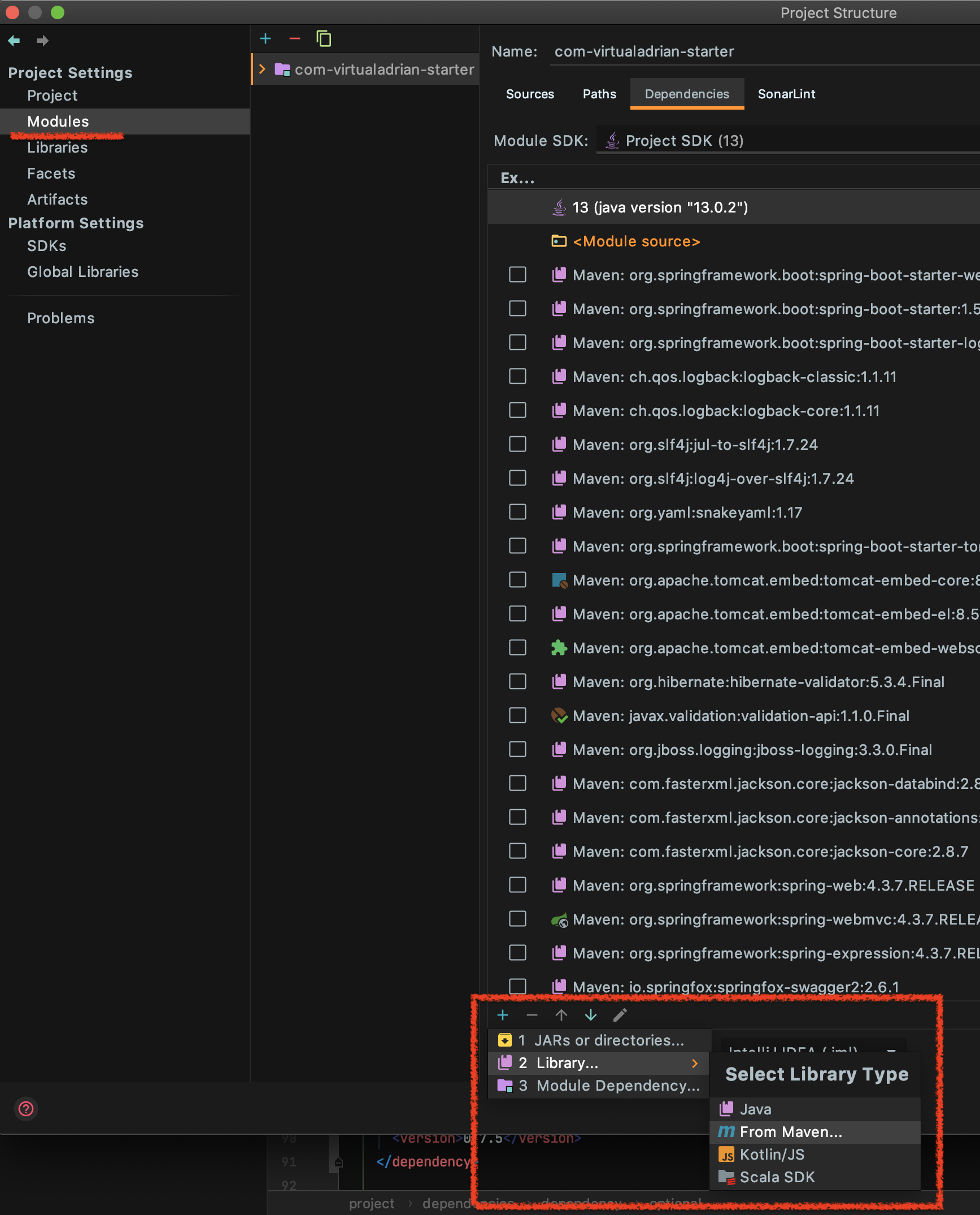Choose Module Dependency option
Viewport: 980px width, 1215px height.
coord(599,1086)
